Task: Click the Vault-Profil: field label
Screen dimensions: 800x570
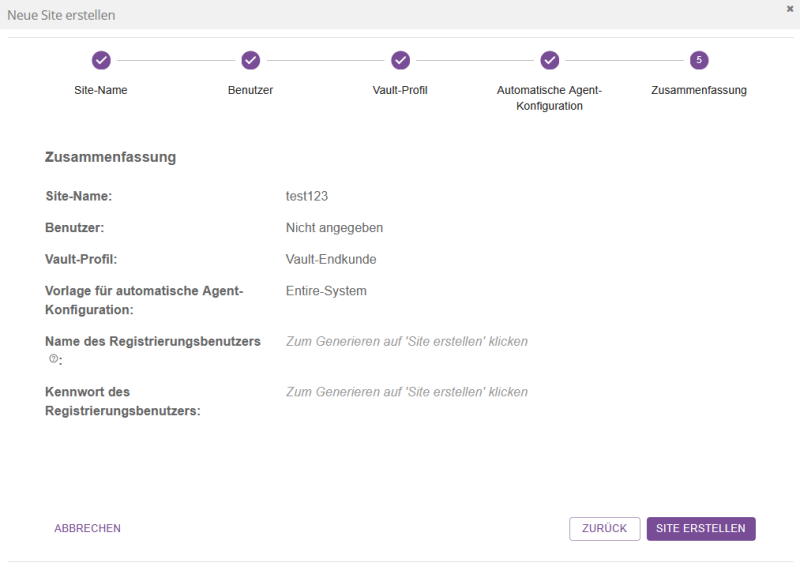Action: [x=81, y=259]
